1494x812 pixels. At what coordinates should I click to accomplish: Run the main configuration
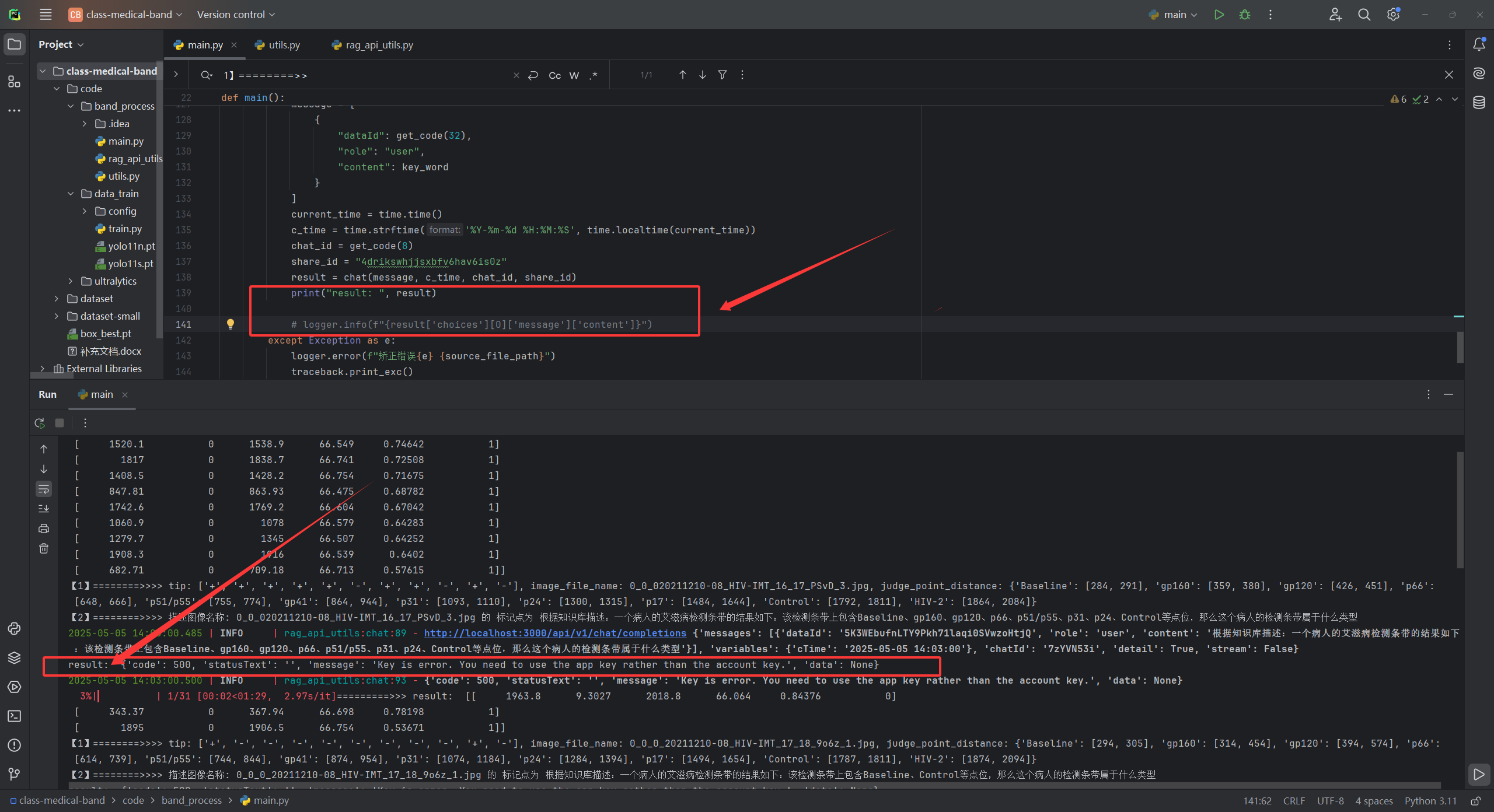click(x=1219, y=15)
